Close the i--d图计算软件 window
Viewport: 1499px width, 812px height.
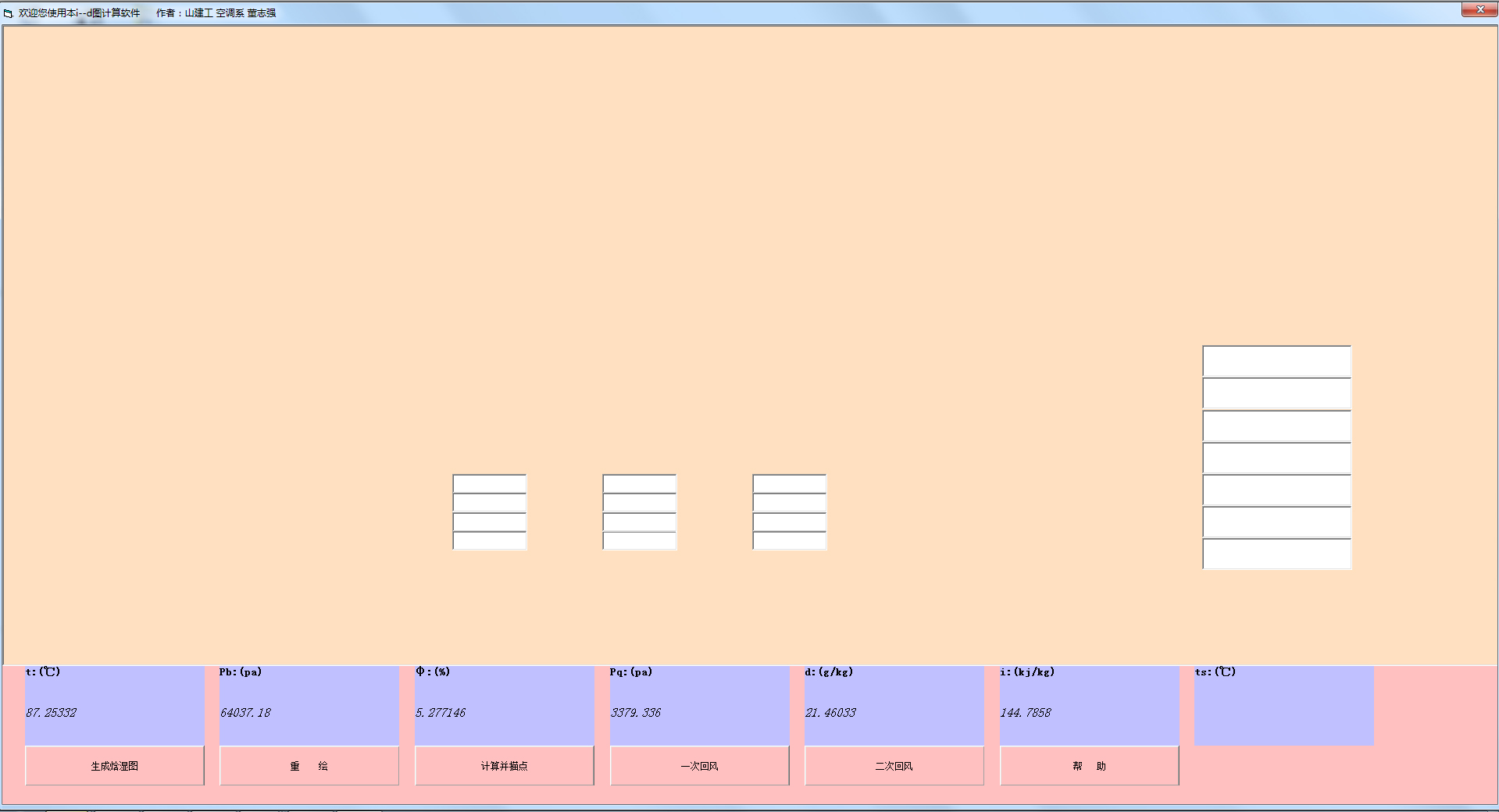tap(1479, 9)
